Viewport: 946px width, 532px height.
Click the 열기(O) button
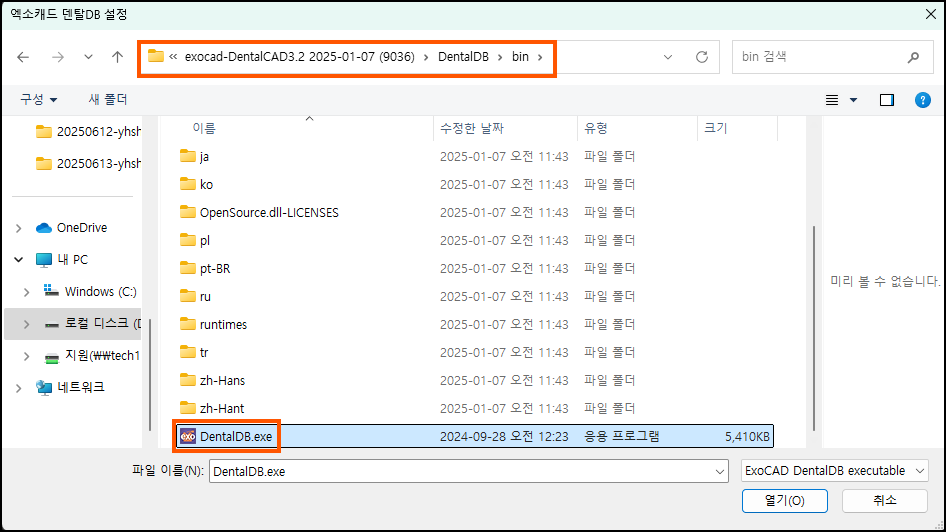pos(784,500)
